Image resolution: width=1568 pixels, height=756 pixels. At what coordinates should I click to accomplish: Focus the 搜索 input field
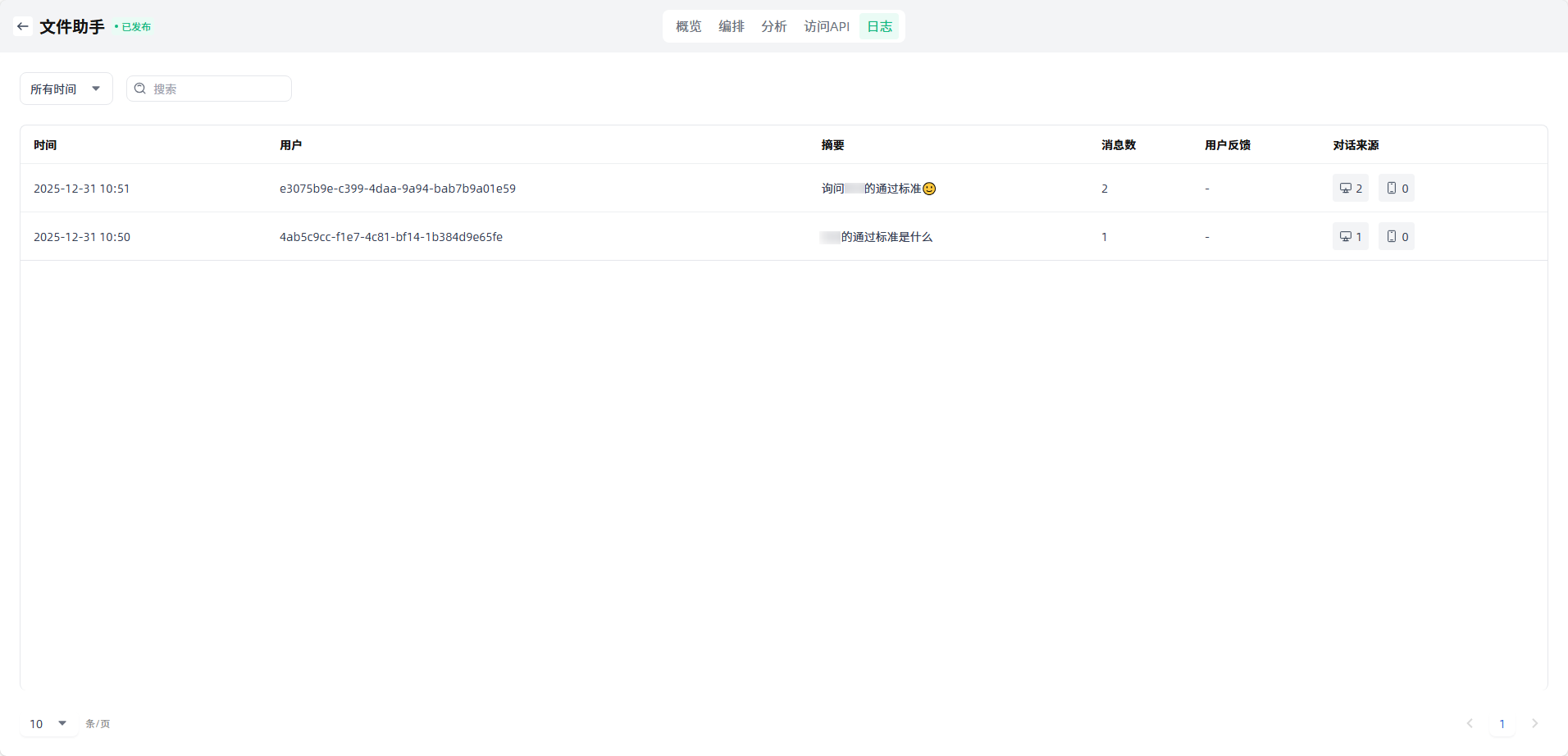click(x=217, y=89)
